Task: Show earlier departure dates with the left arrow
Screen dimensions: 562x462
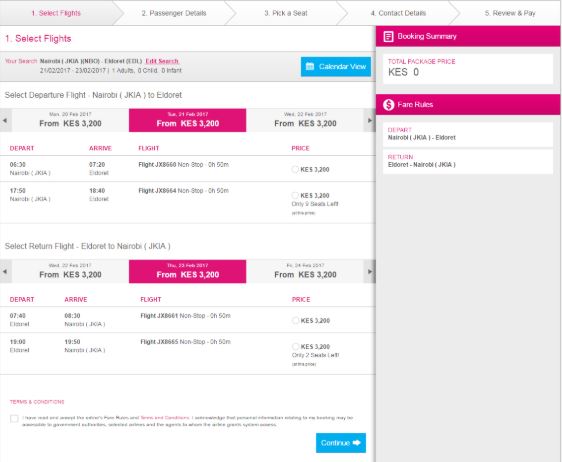Action: click(x=5, y=120)
